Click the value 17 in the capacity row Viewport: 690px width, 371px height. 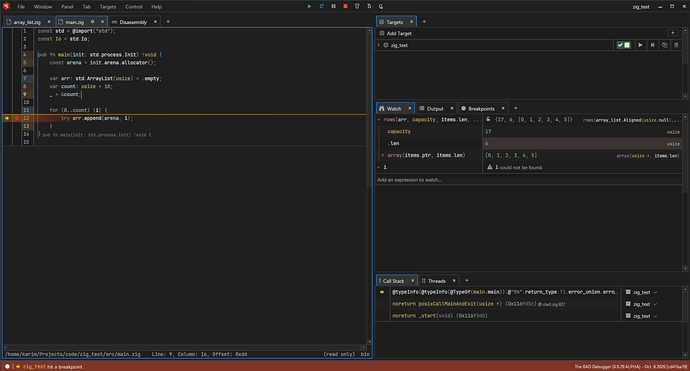(x=488, y=132)
